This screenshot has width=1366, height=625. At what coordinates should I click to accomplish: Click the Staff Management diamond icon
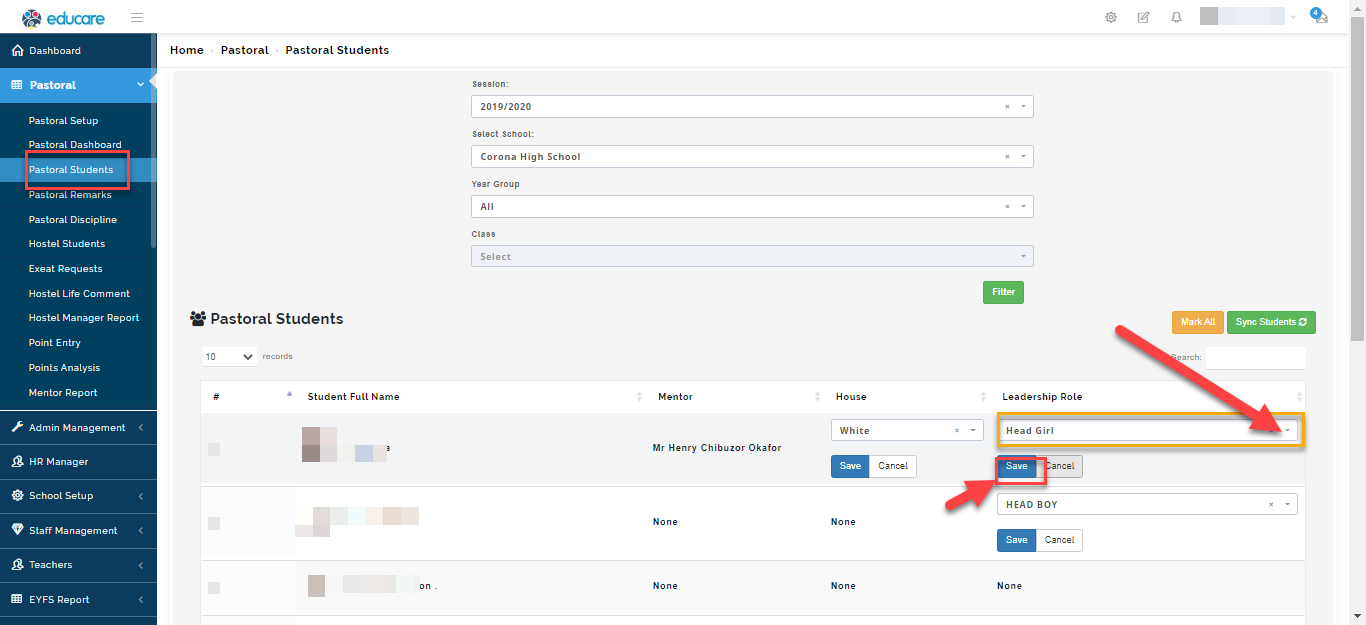coord(18,530)
